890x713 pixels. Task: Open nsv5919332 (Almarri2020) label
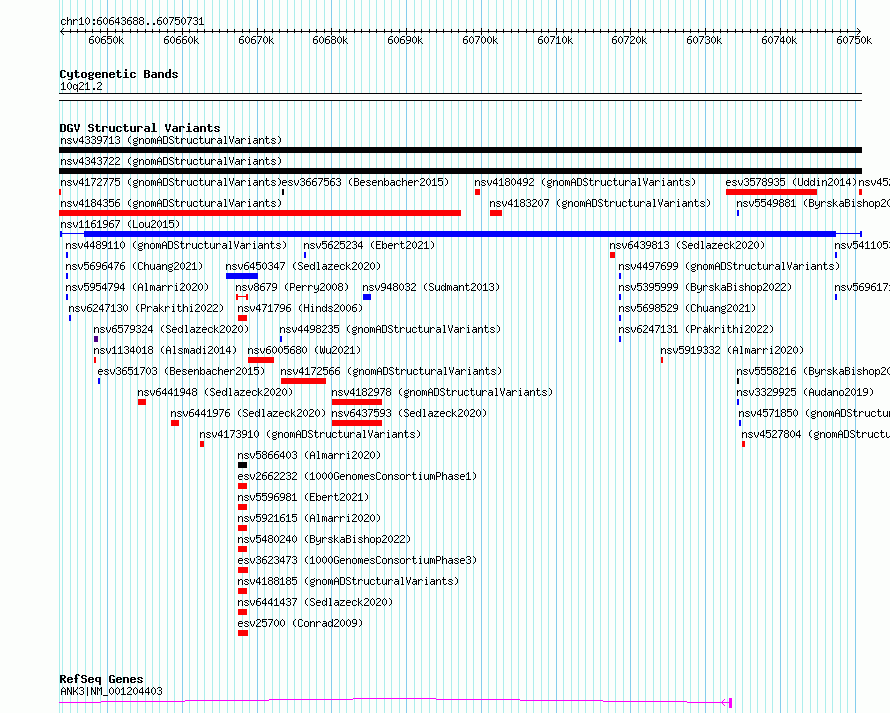pyautogui.click(x=732, y=350)
